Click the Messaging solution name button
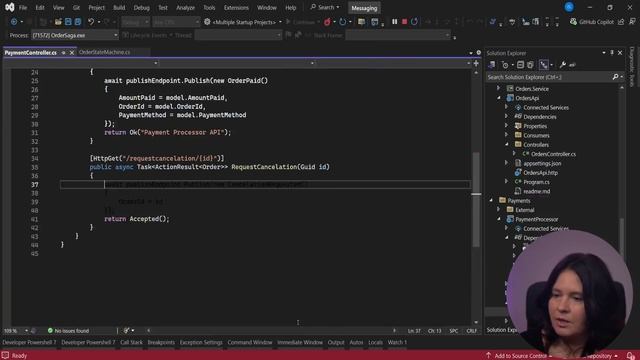The width and height of the screenshot is (640, 360). tap(364, 8)
